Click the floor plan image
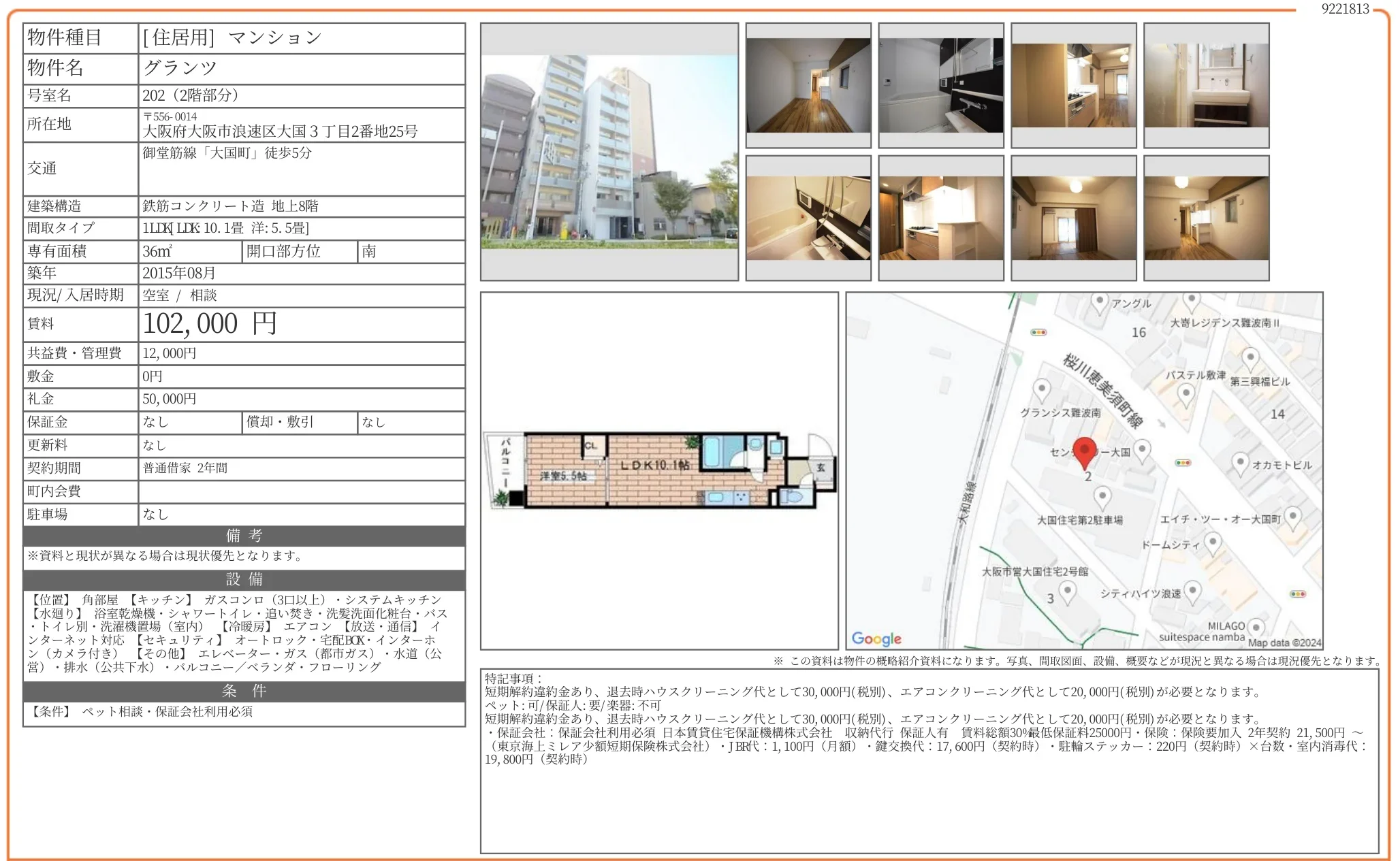Screen dimensions: 1400x861 click(659, 471)
